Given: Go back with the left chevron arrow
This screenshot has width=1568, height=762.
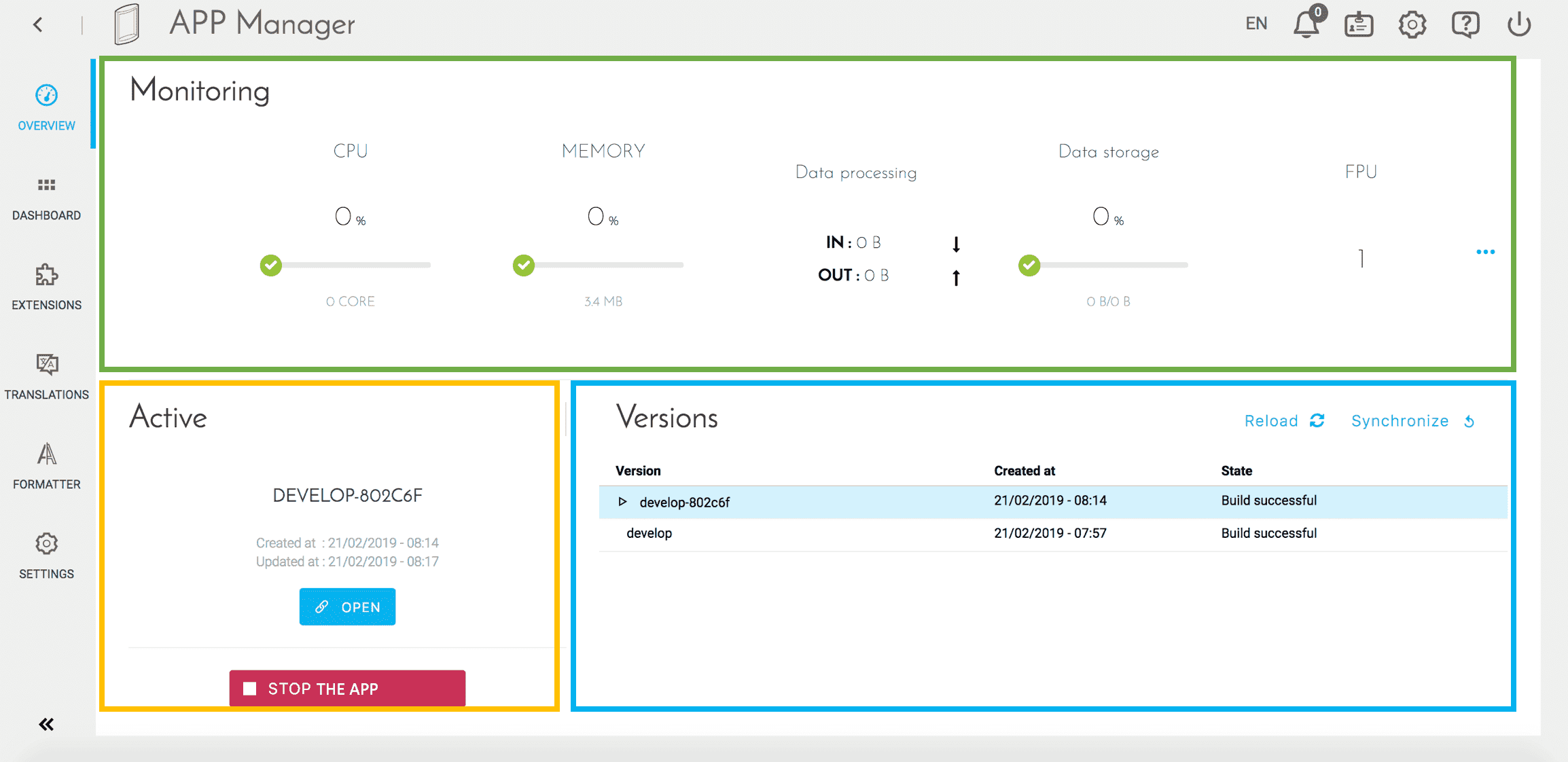Looking at the screenshot, I should 38,25.
